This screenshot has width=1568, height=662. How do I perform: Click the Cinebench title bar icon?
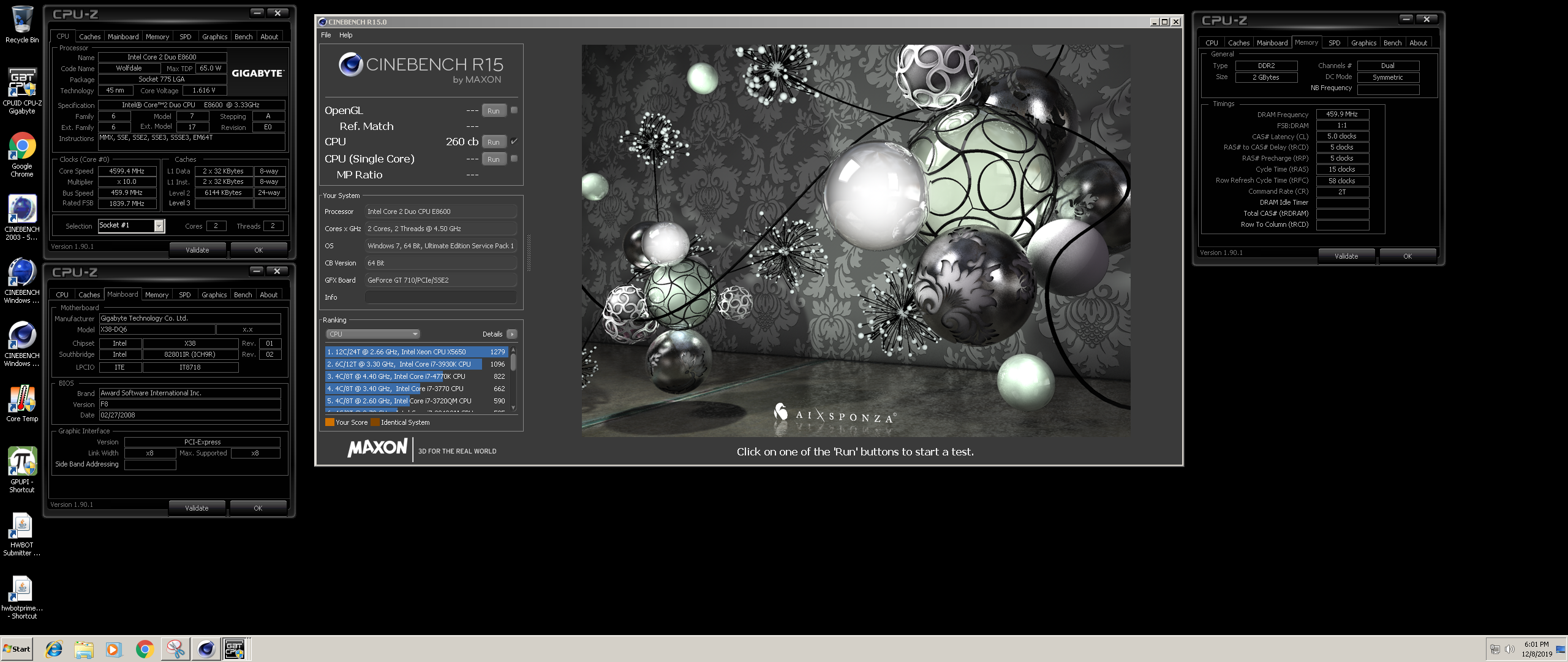(x=323, y=22)
